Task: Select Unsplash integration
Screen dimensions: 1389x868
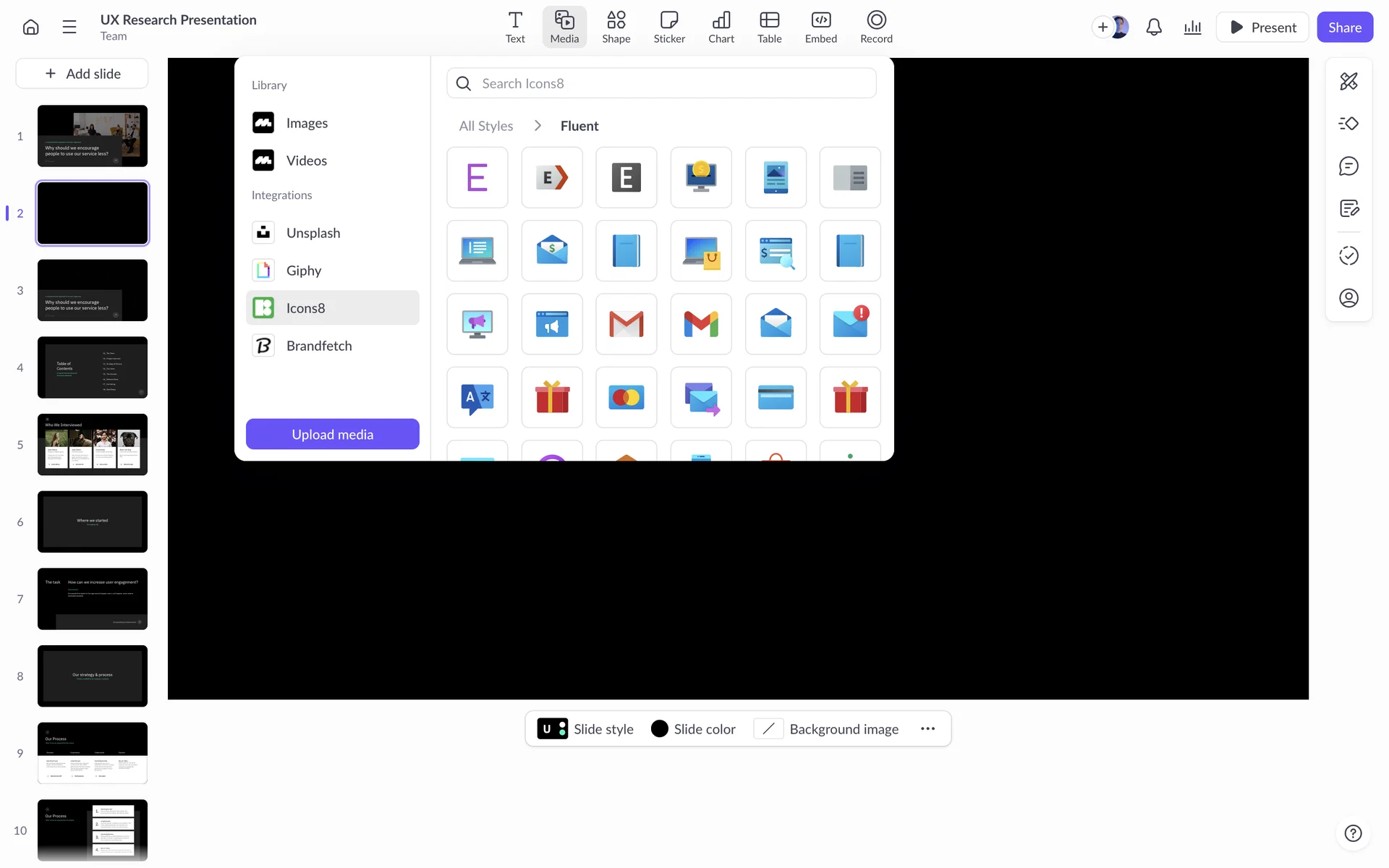Action: [313, 233]
